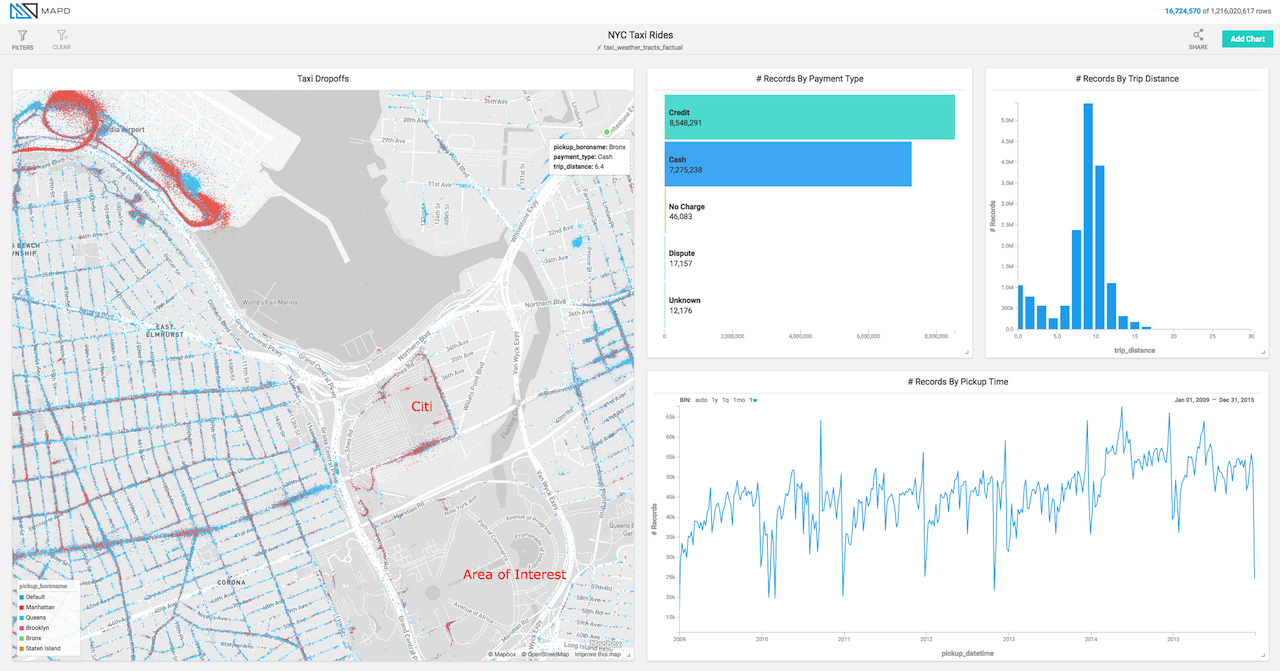Edit the Jan 01, 2009 start date
Image resolution: width=1280 pixels, height=671 pixels.
[1193, 400]
